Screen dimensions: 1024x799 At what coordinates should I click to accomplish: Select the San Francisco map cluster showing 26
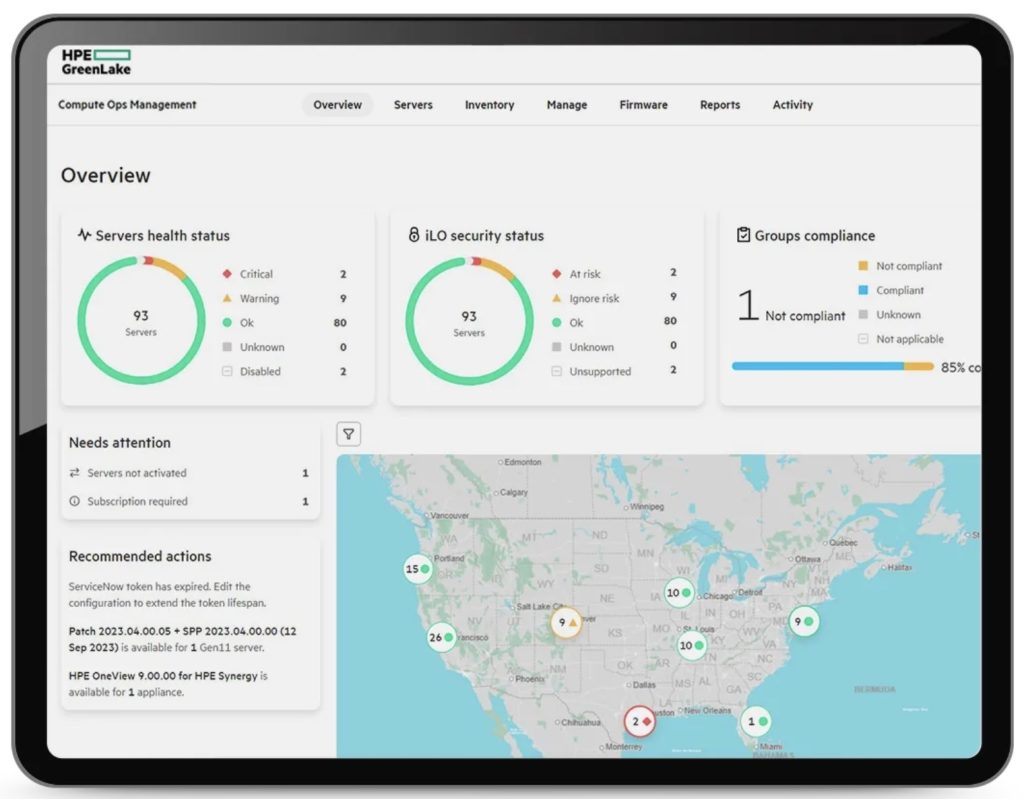coord(441,637)
